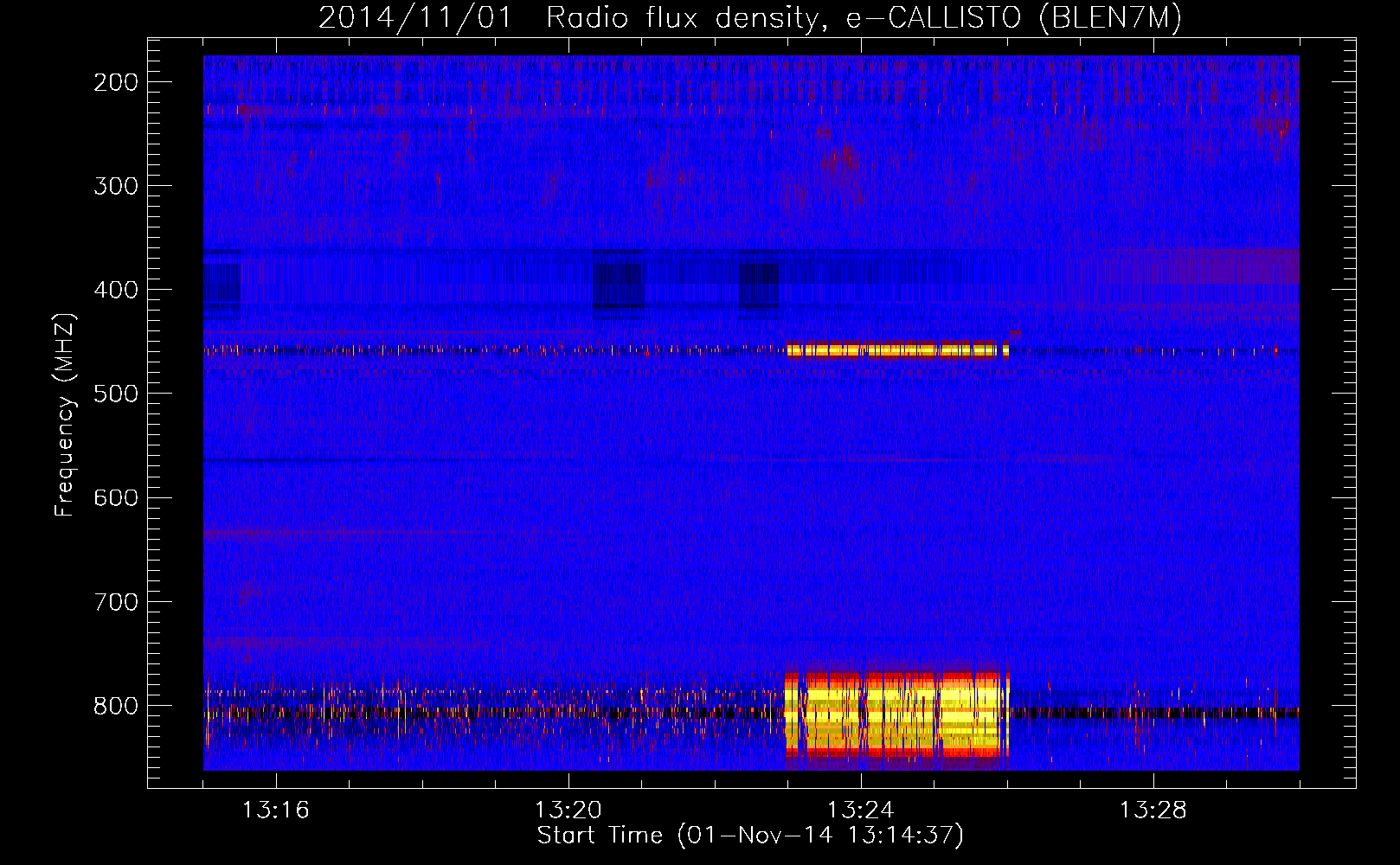
Task: Click the 500 frequency tick label
Action: [x=115, y=394]
